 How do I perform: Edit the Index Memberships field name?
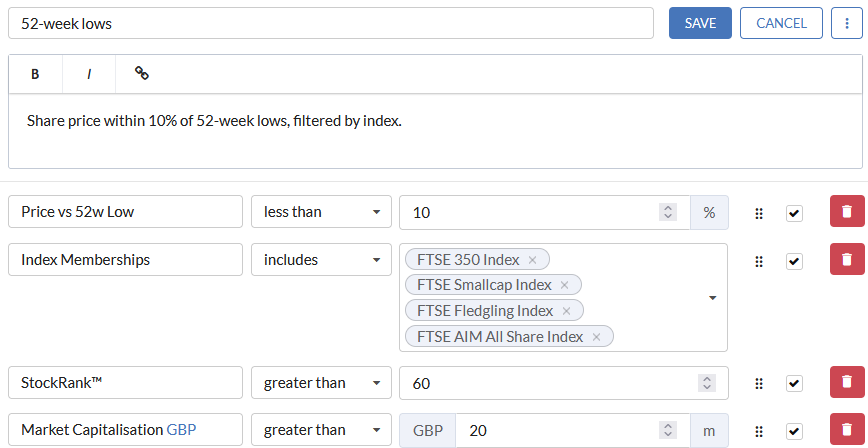coord(125,259)
